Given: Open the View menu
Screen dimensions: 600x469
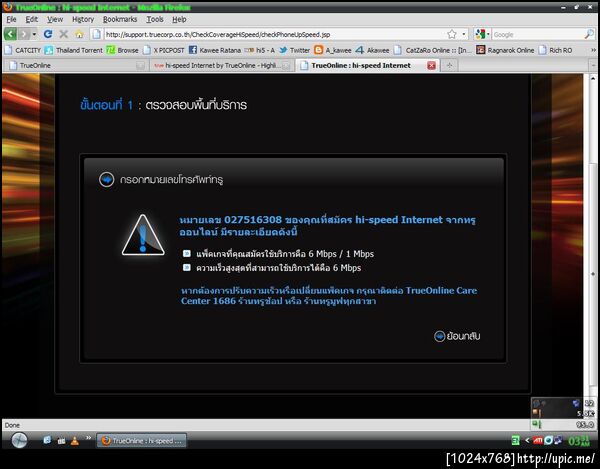Looking at the screenshot, I should click(55, 19).
